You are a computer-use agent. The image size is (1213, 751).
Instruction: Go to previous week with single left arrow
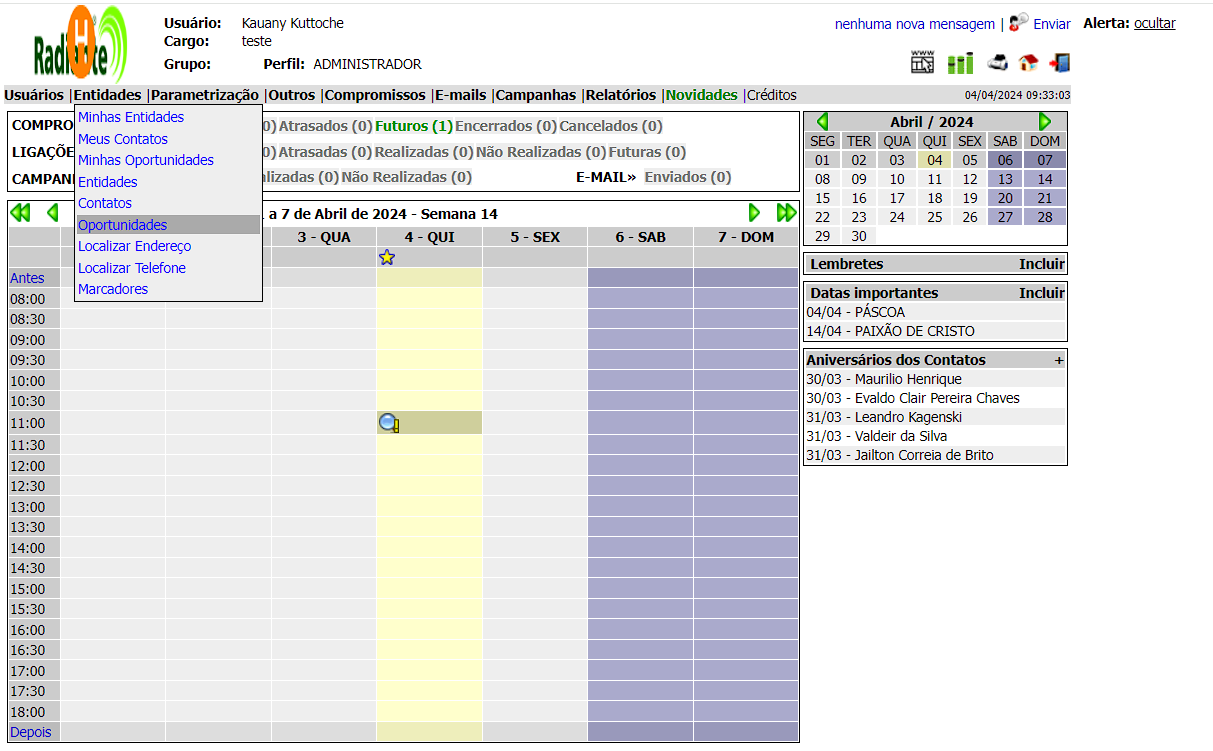[52, 213]
